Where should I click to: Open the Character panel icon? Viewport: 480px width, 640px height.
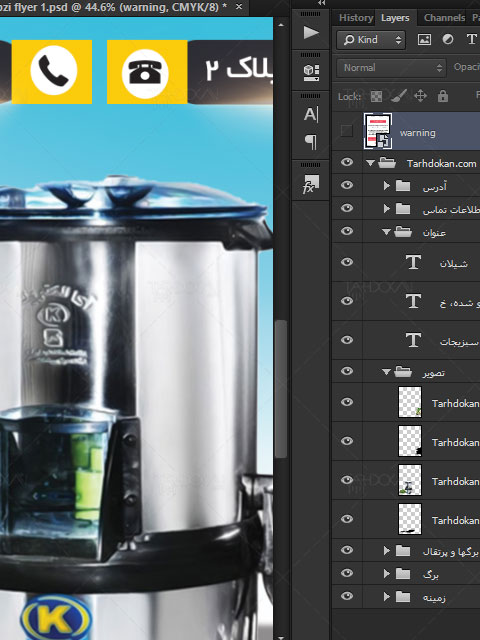[x=311, y=114]
